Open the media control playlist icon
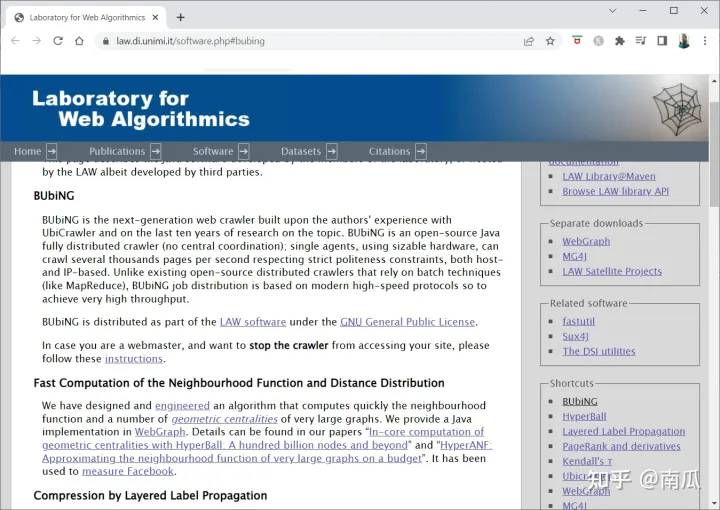 pos(641,41)
